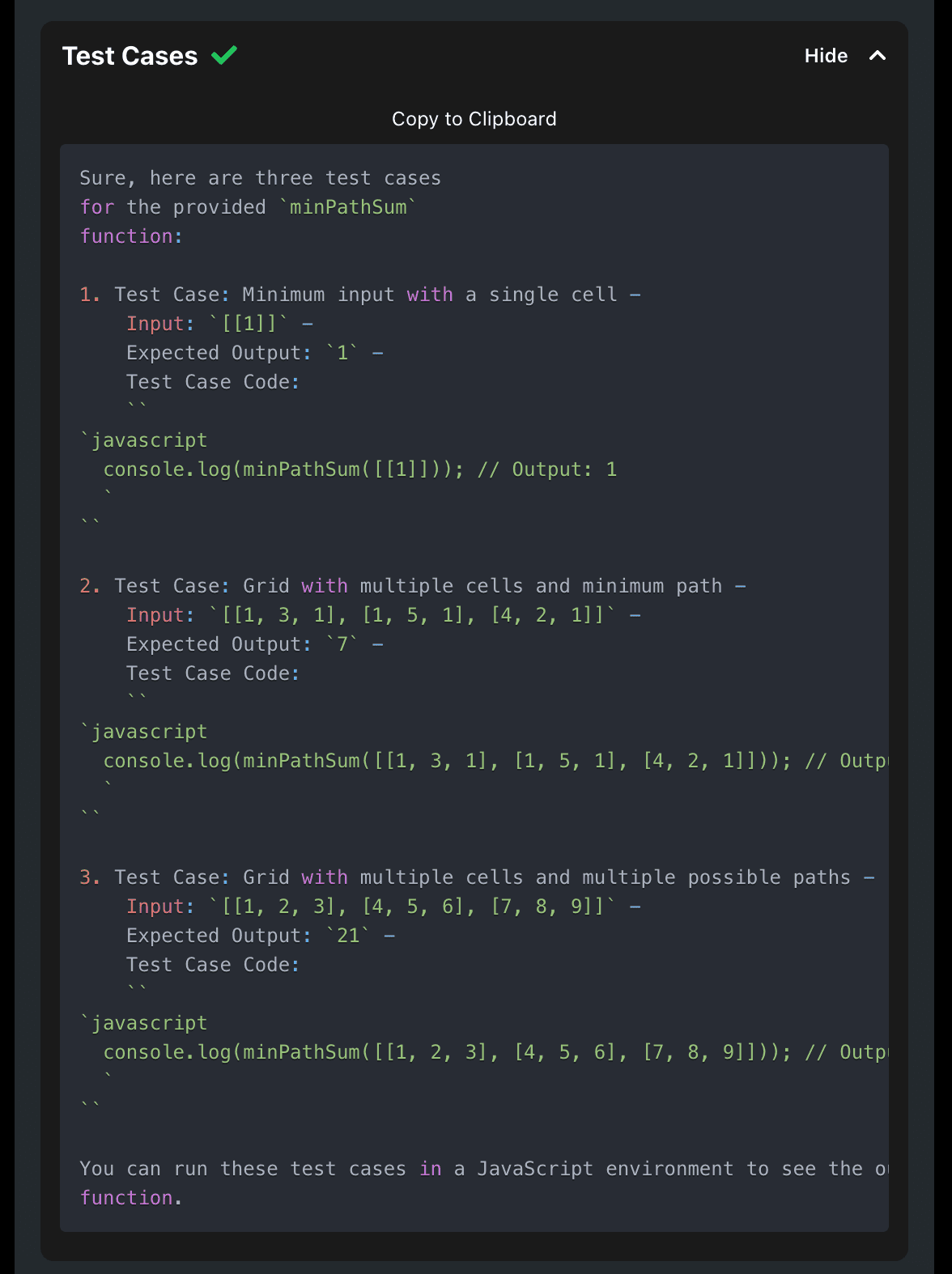
Task: Click the console.log(minPathSum([[1]])) code line
Action: tap(359, 469)
